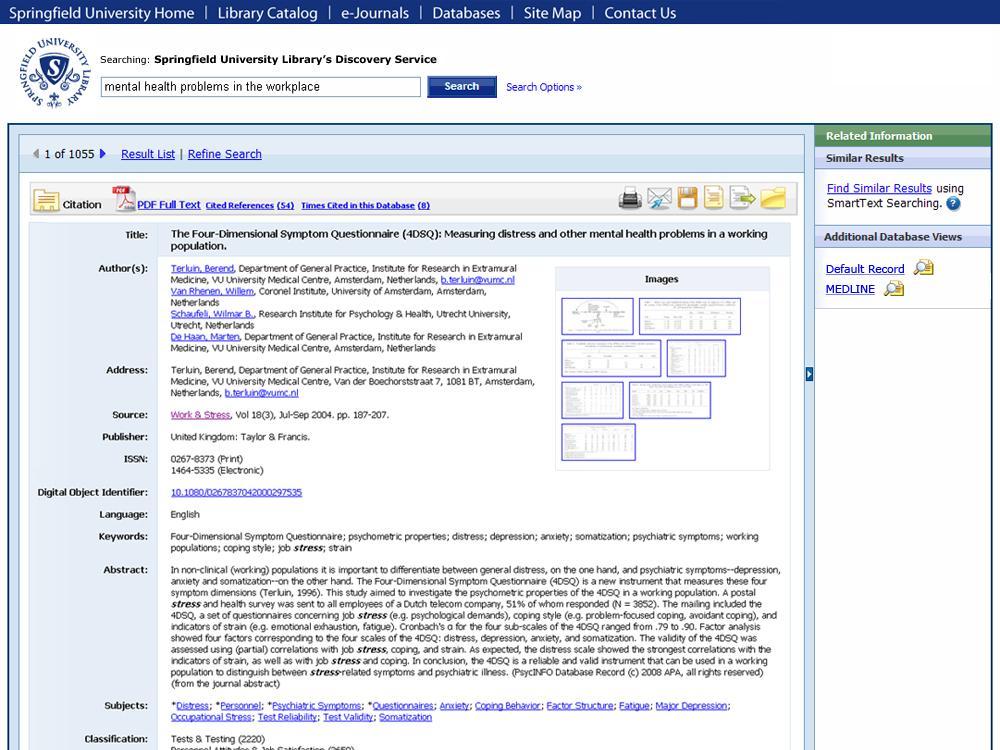Image resolution: width=1000 pixels, height=750 pixels.
Task: Open Springfield University Home menu item
Action: (x=101, y=13)
